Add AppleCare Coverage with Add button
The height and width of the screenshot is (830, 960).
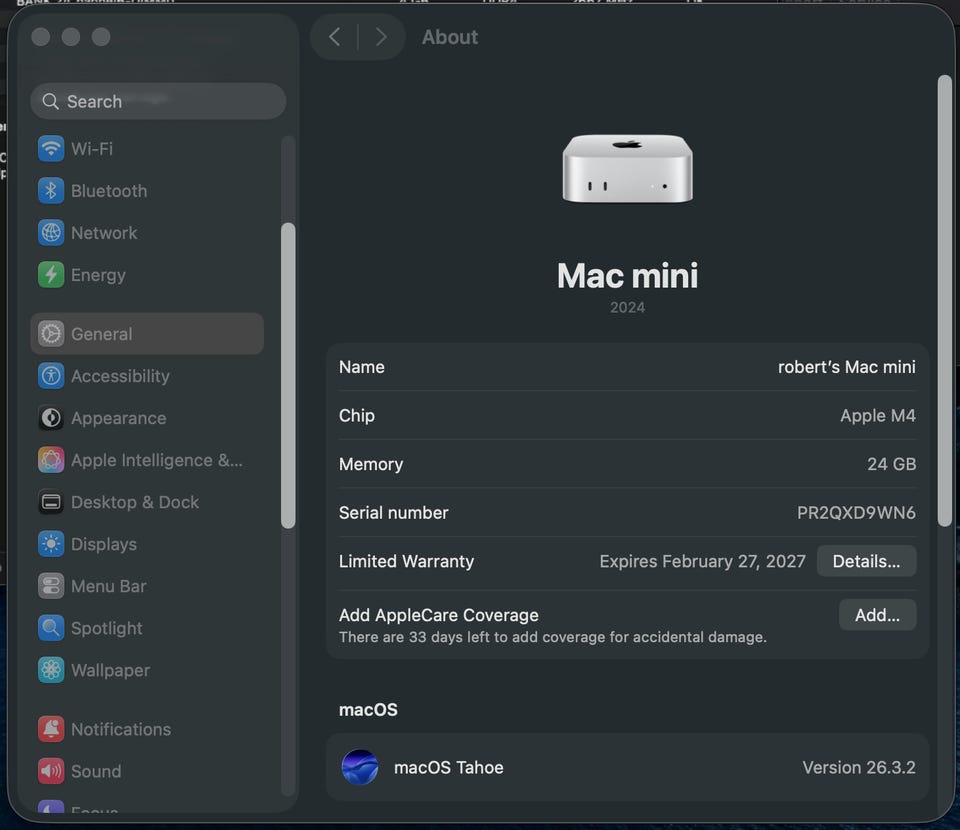877,615
